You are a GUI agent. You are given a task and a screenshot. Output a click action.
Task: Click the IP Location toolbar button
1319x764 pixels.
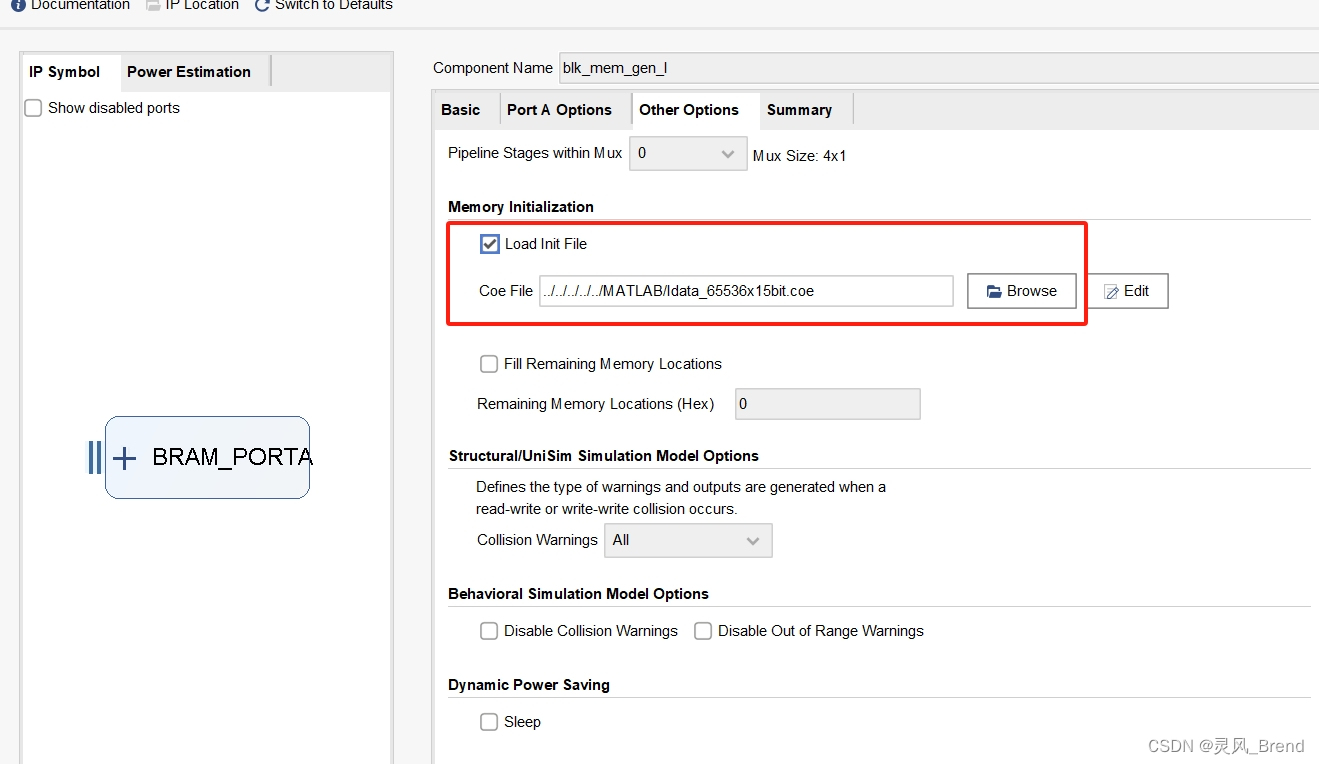(x=192, y=5)
